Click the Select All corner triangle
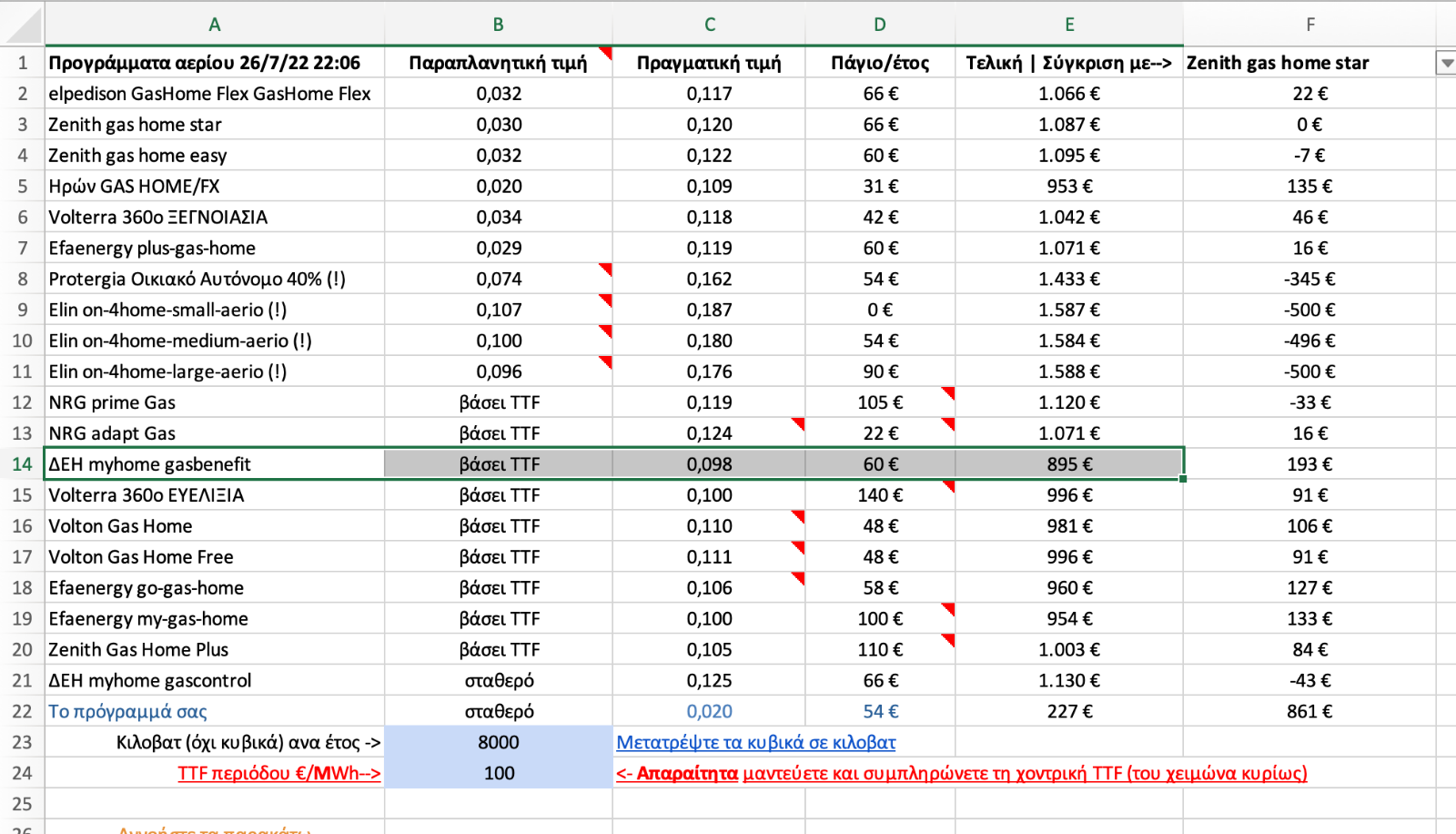The image size is (1456, 834). click(22, 25)
